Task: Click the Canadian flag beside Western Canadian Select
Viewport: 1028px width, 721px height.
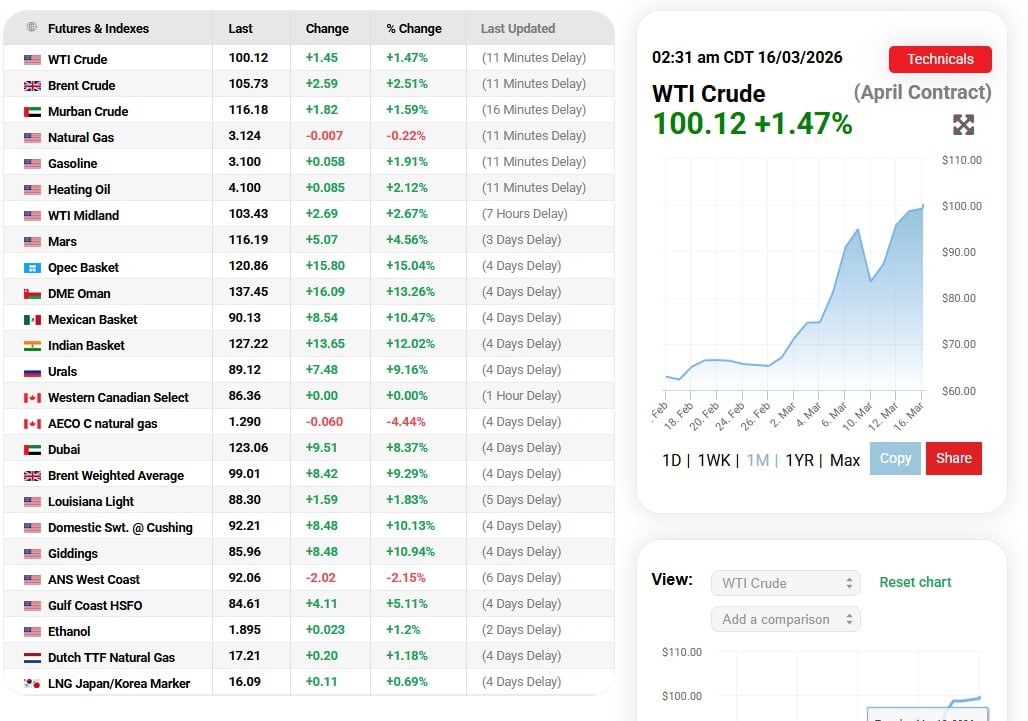Action: [x=32, y=398]
